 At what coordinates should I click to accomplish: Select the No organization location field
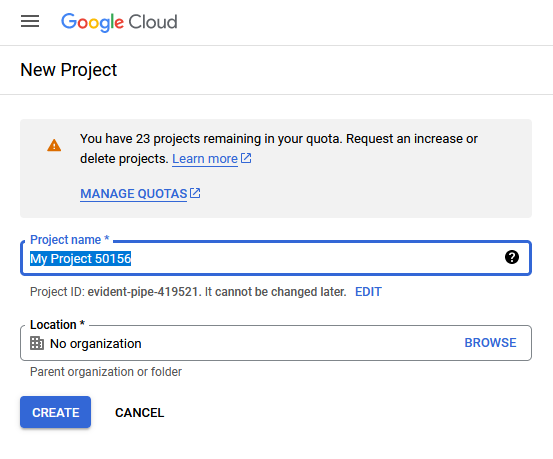pos(276,343)
